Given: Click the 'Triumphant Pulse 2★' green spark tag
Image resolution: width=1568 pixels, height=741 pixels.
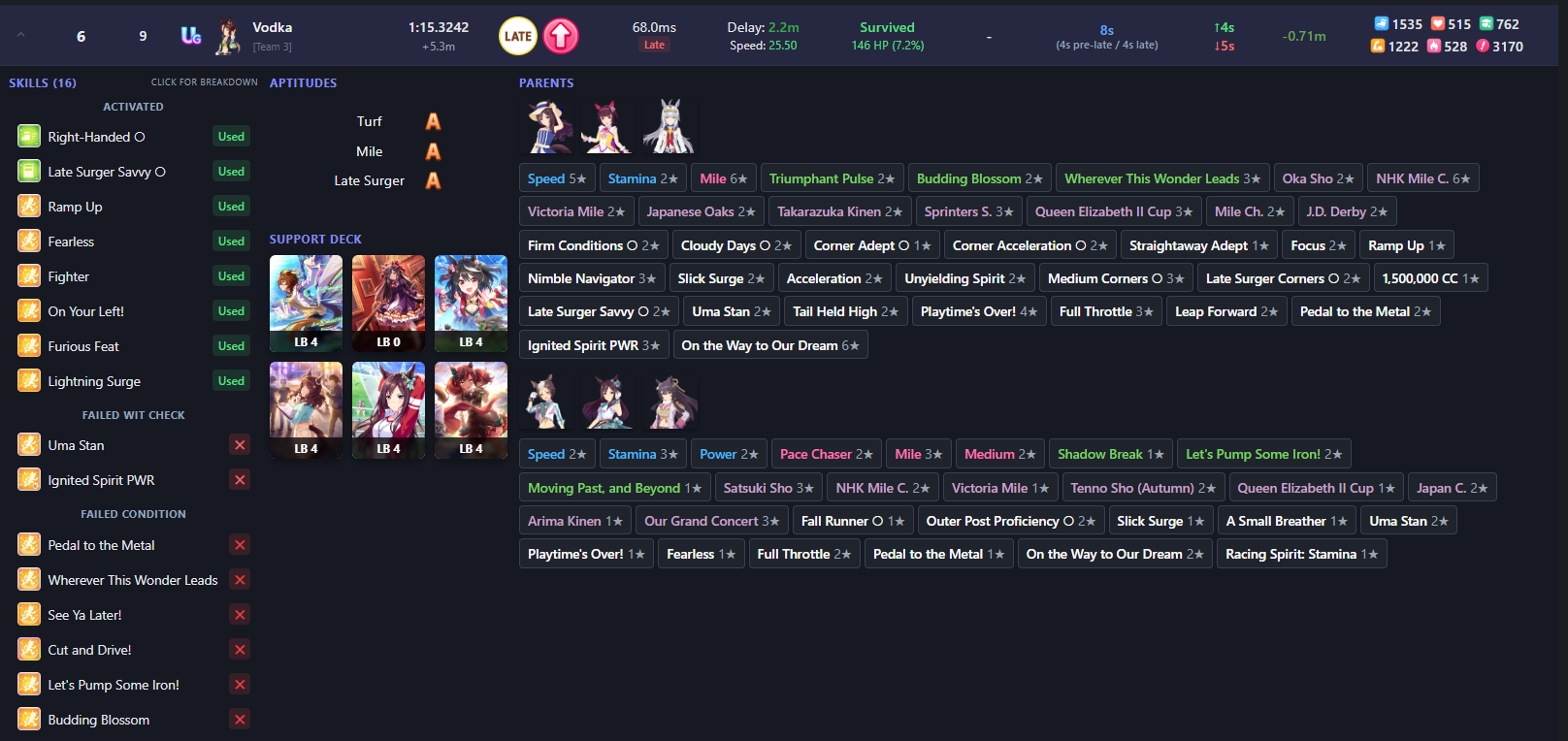Looking at the screenshot, I should point(833,178).
